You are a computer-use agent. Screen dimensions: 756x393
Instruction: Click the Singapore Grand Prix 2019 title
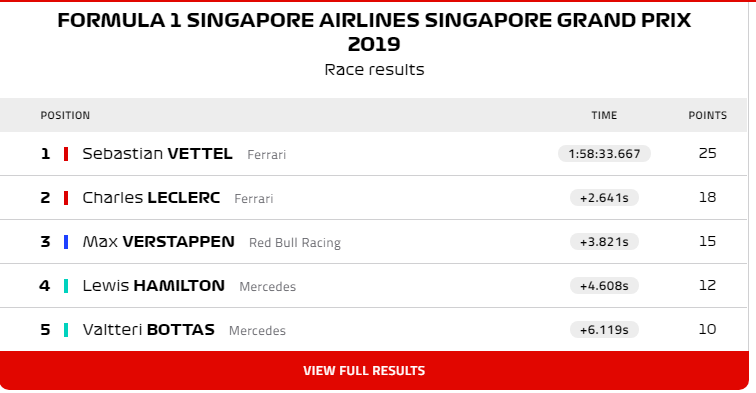point(374,32)
